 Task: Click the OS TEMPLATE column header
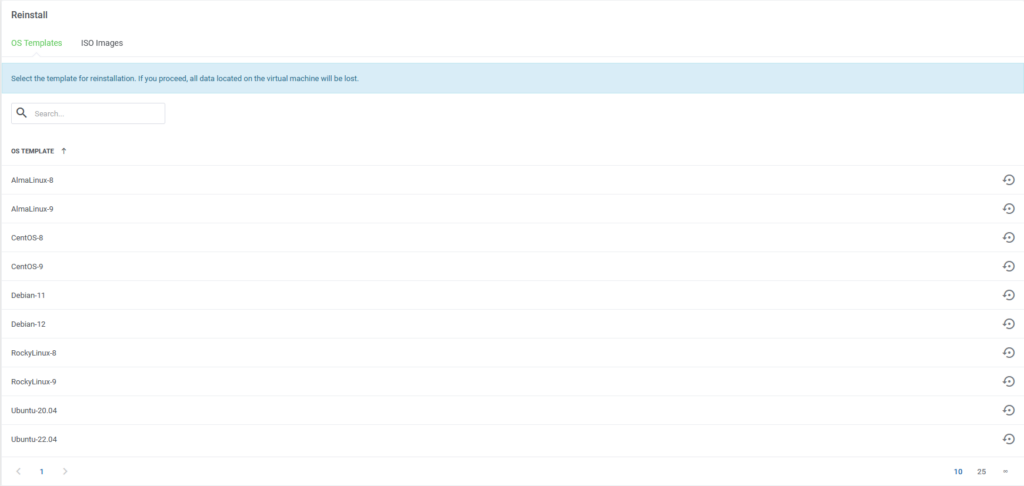(x=33, y=151)
